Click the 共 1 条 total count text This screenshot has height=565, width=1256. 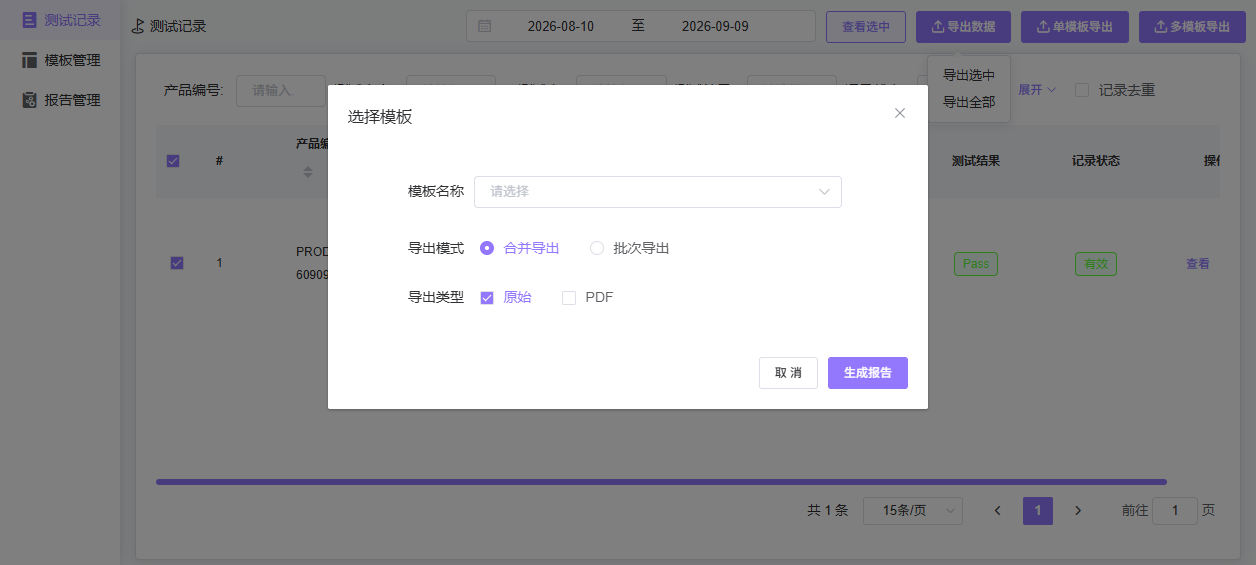[828, 511]
